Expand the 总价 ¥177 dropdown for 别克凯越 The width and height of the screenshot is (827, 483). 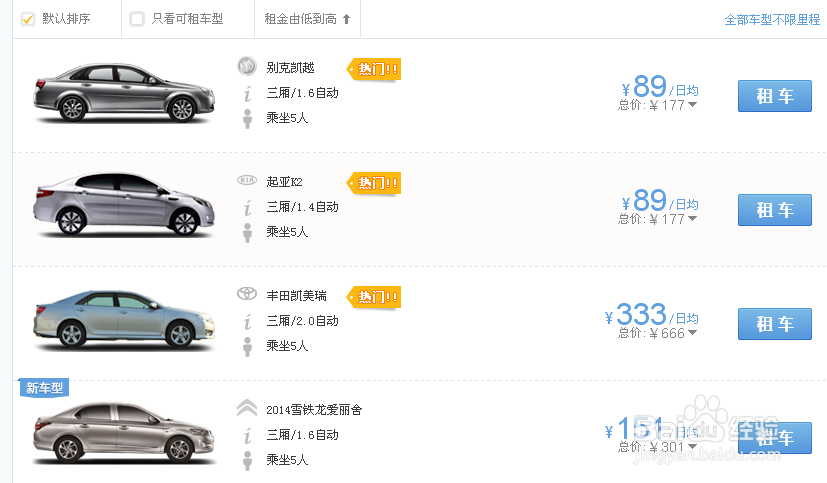tap(693, 104)
